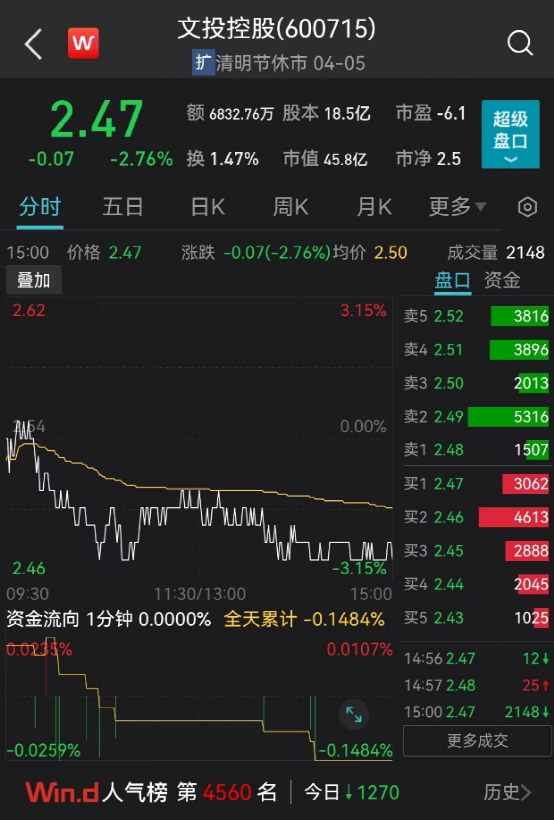The image size is (554, 820).
Task: Select buy level 买1 2.47 row
Action: [x=476, y=484]
